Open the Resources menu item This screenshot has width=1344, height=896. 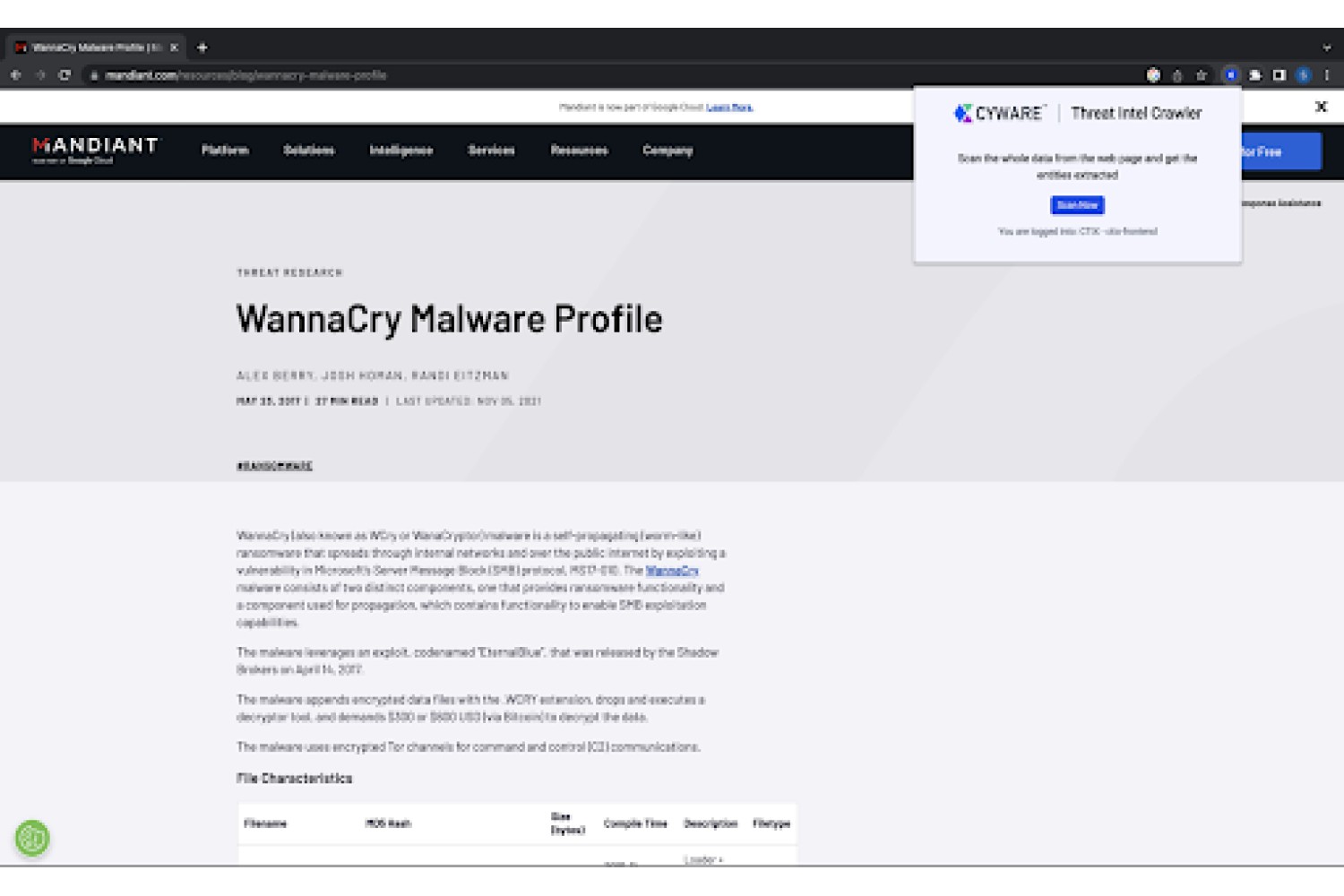[x=580, y=151]
